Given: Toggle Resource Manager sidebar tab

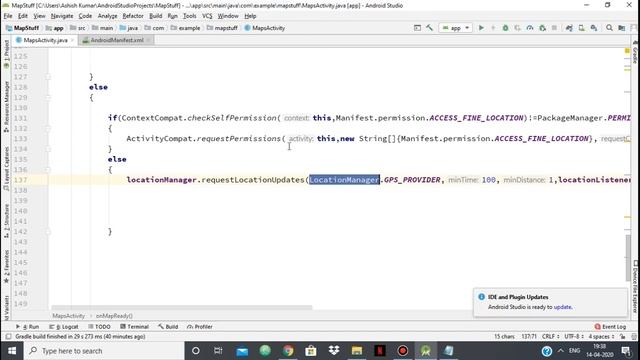Looking at the screenshot, I should 6,106.
